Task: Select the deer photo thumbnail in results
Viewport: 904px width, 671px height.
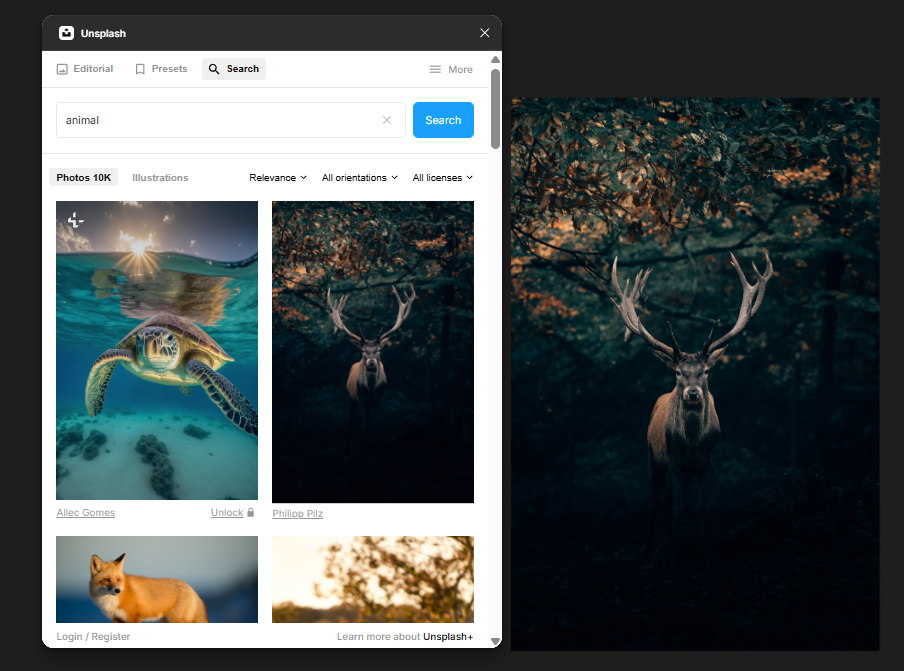Action: pos(373,352)
